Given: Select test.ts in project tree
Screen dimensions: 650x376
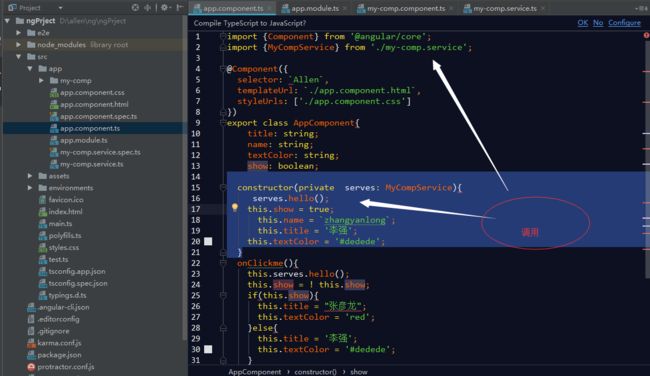Looking at the screenshot, I should [58, 260].
